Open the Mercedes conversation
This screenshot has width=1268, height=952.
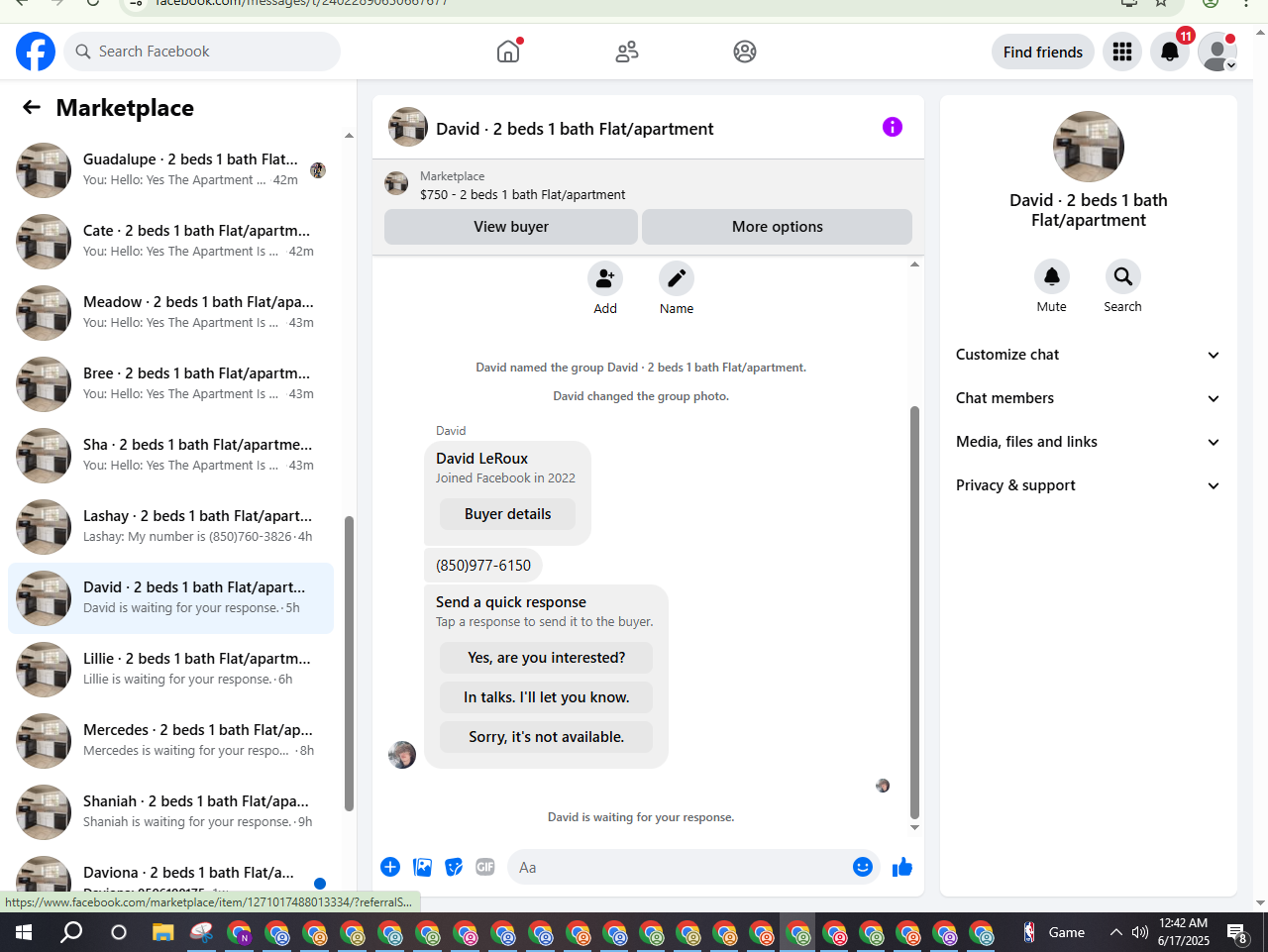tap(170, 741)
